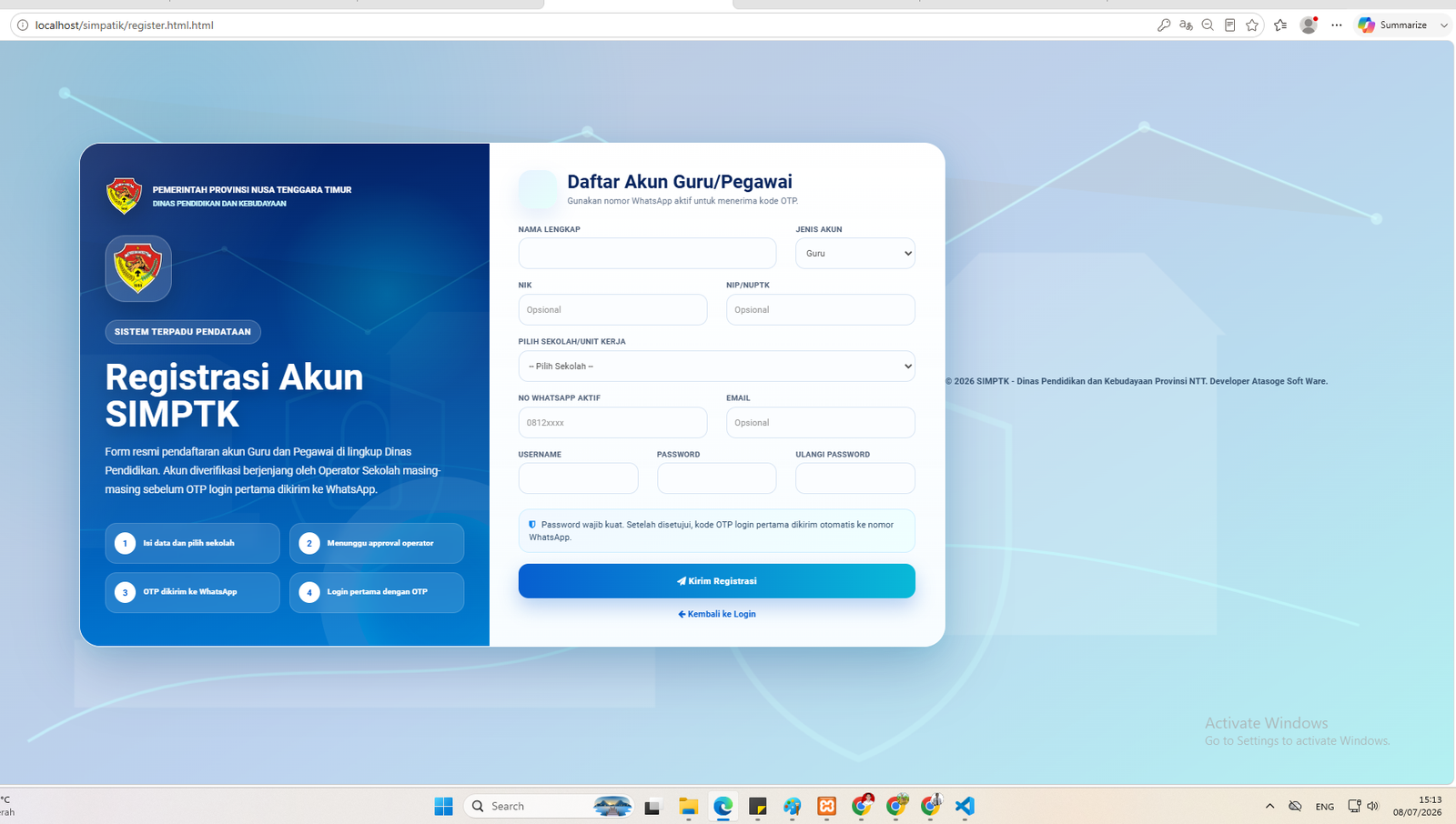Focus the NIP/NUPTK input field
The image size is (1456, 824).
(x=821, y=309)
